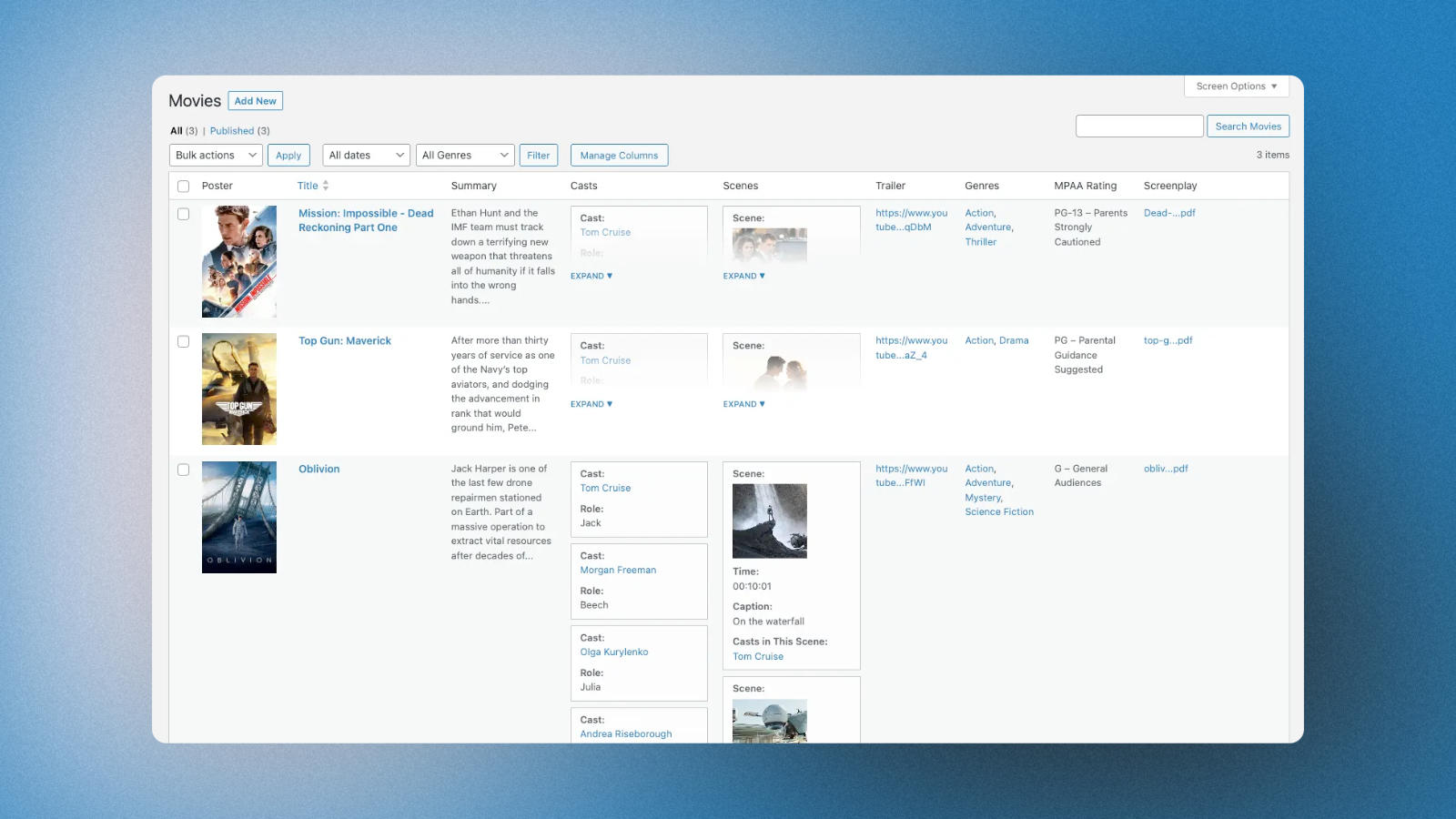Check the Oblivion row checkbox
The width and height of the screenshot is (1456, 819).
coord(183,470)
